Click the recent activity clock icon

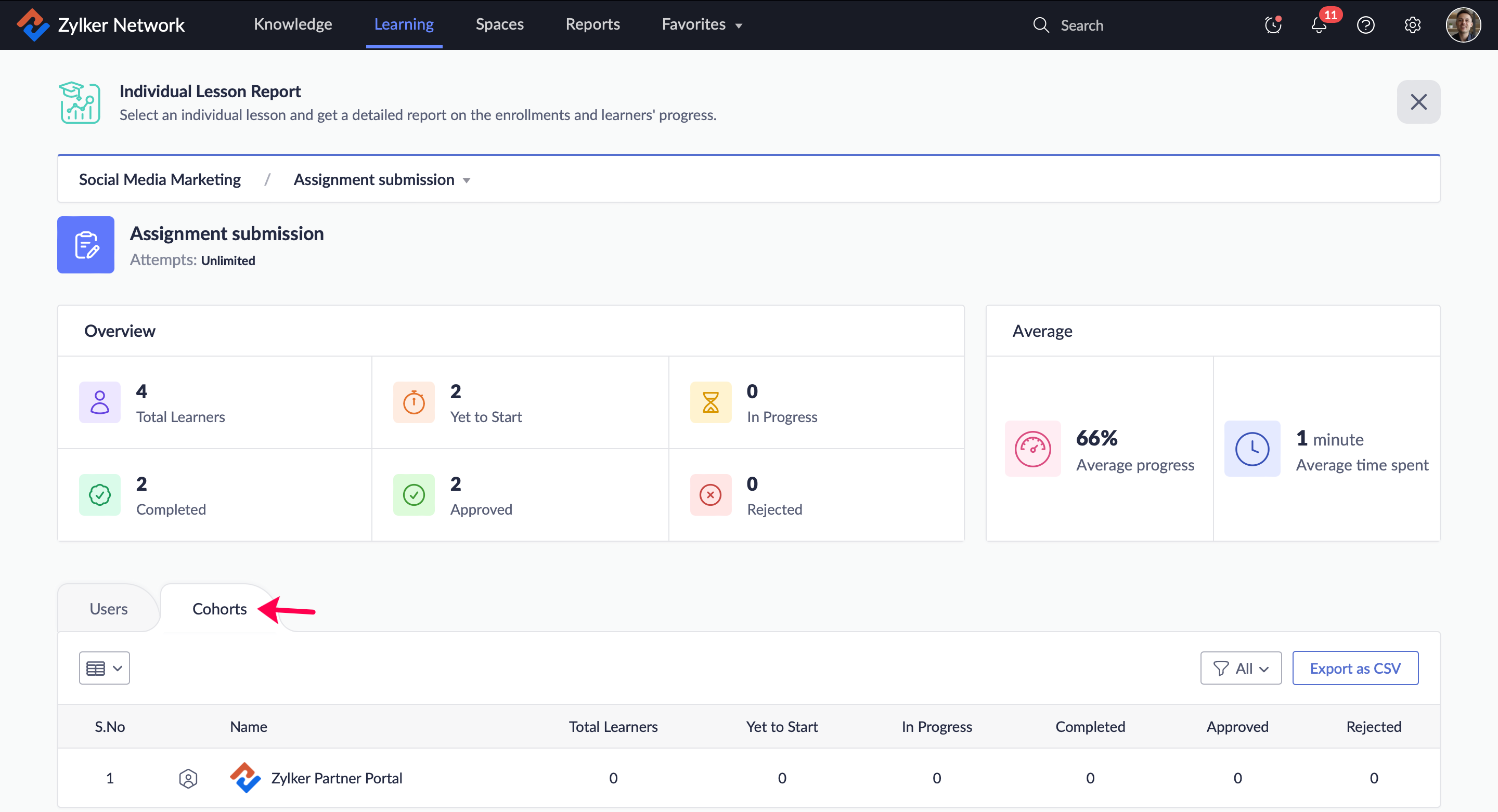(x=1272, y=25)
